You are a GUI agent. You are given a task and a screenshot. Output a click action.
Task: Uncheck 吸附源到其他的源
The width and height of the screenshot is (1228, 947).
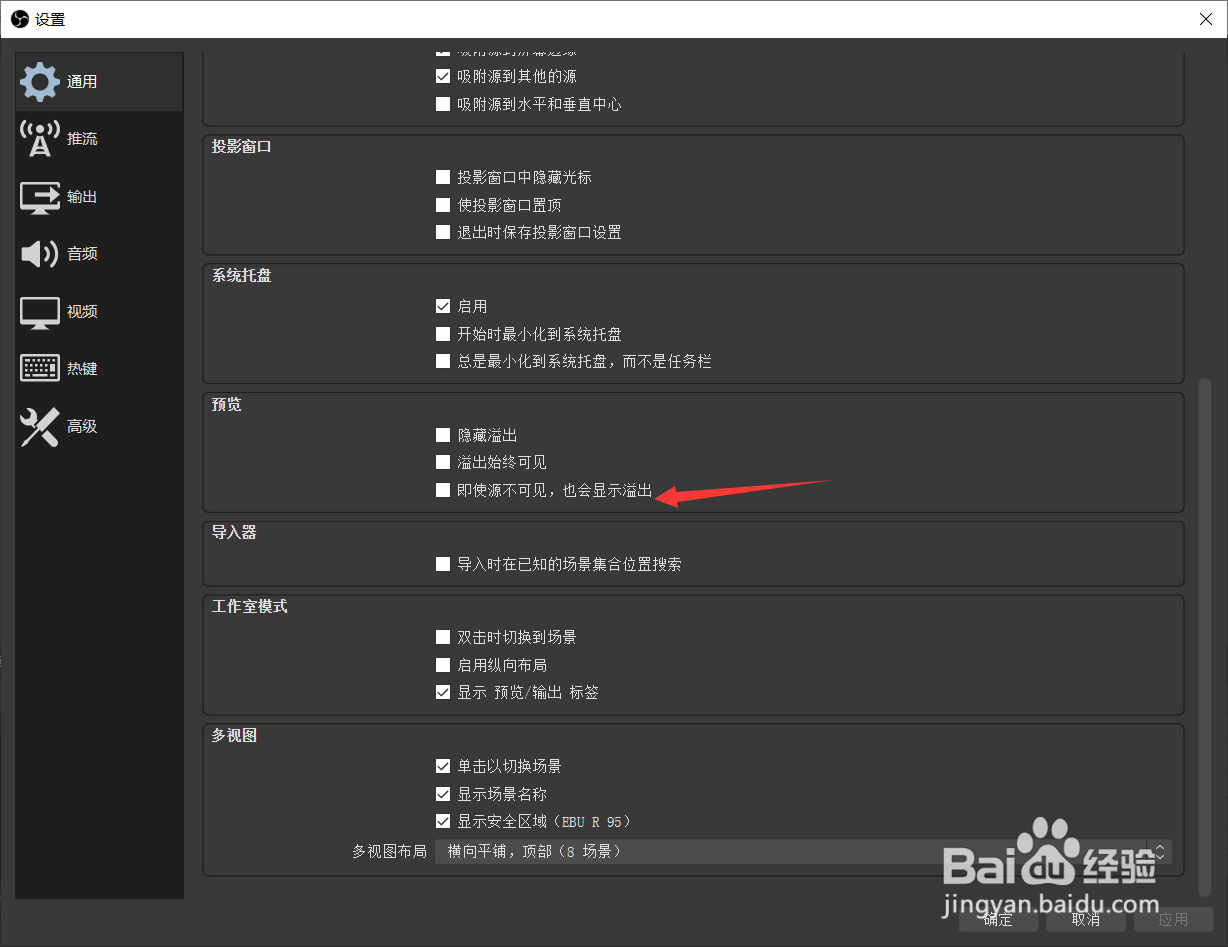point(443,76)
